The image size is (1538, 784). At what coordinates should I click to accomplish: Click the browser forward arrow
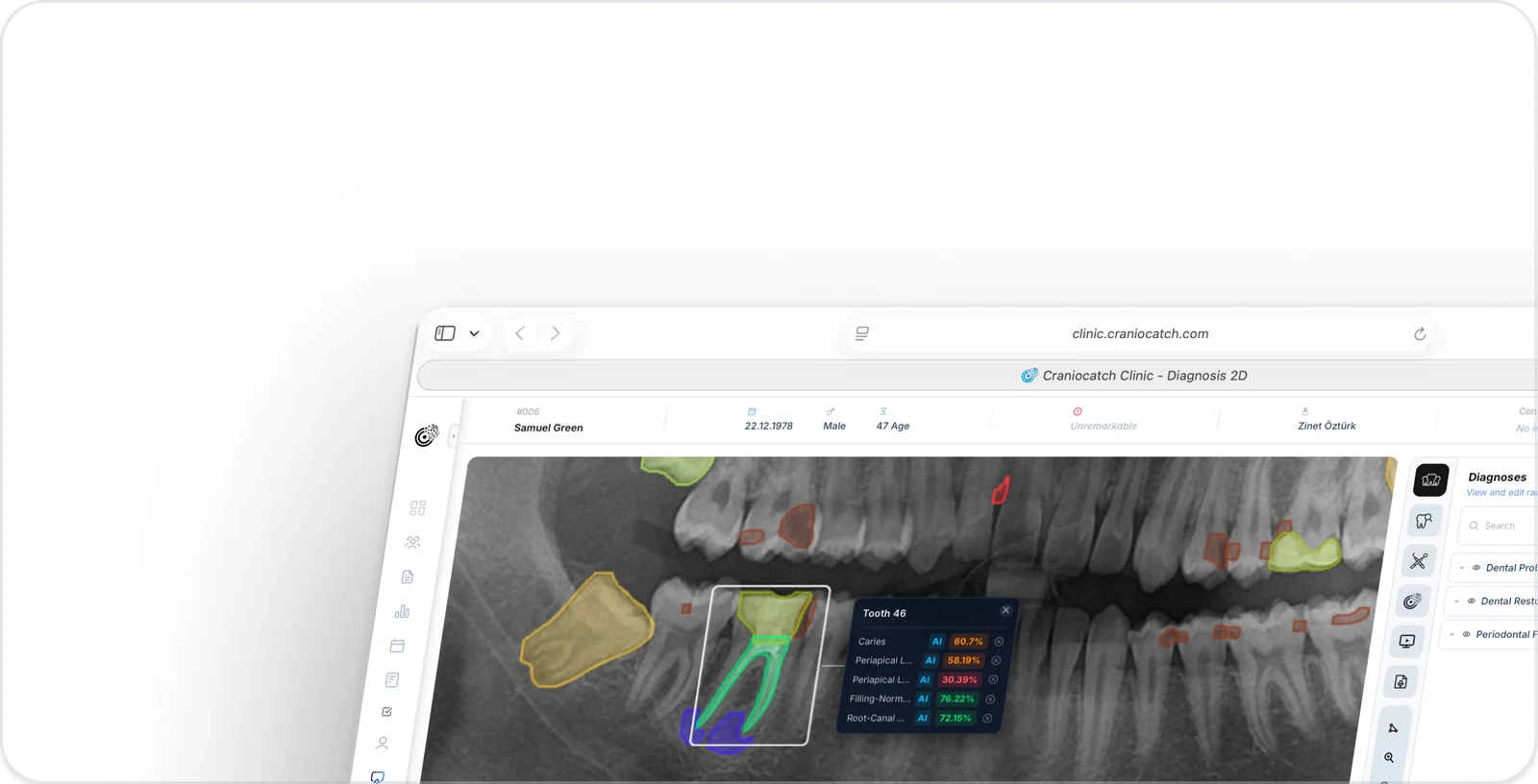pyautogui.click(x=556, y=333)
